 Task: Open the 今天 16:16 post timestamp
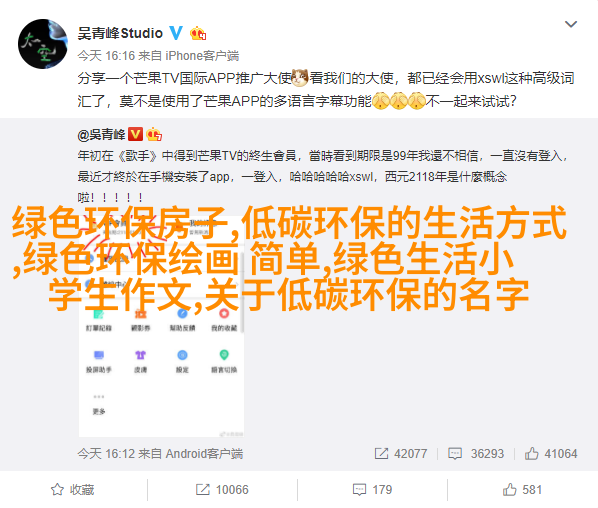[106, 56]
